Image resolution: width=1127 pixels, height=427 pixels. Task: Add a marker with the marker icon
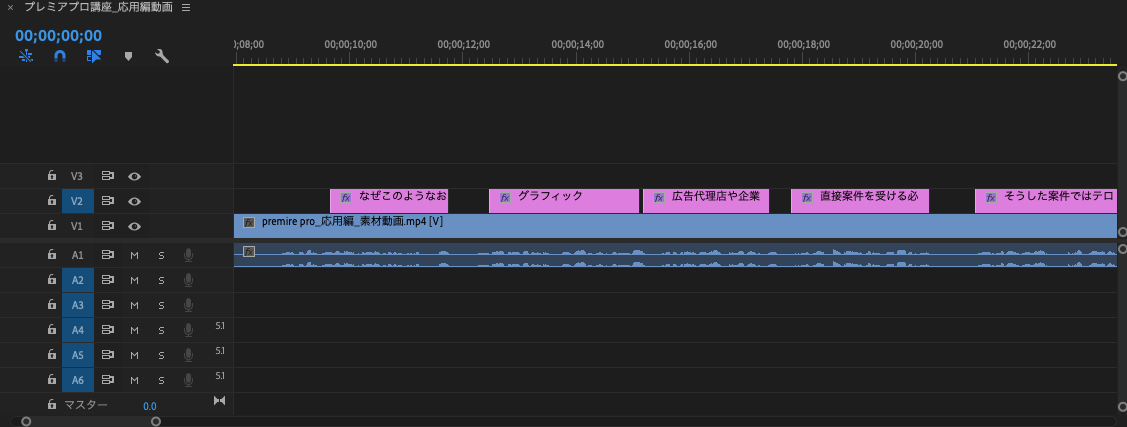click(129, 56)
